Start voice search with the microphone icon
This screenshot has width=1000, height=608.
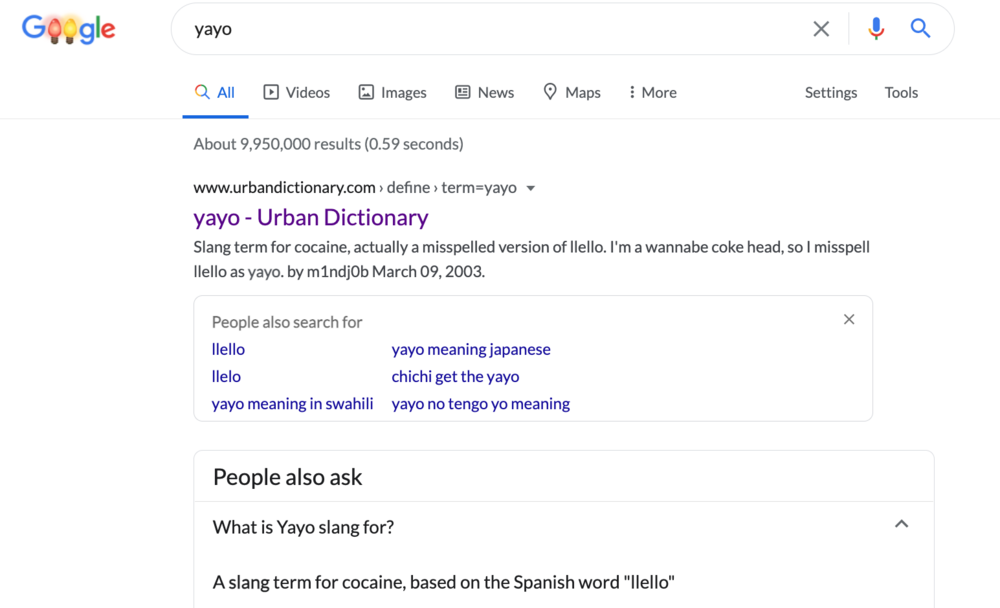click(x=876, y=29)
